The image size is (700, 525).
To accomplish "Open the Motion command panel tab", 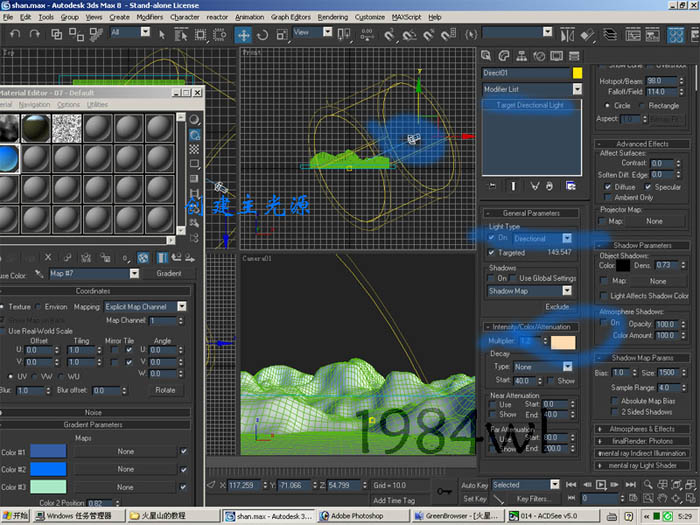I will (x=539, y=56).
